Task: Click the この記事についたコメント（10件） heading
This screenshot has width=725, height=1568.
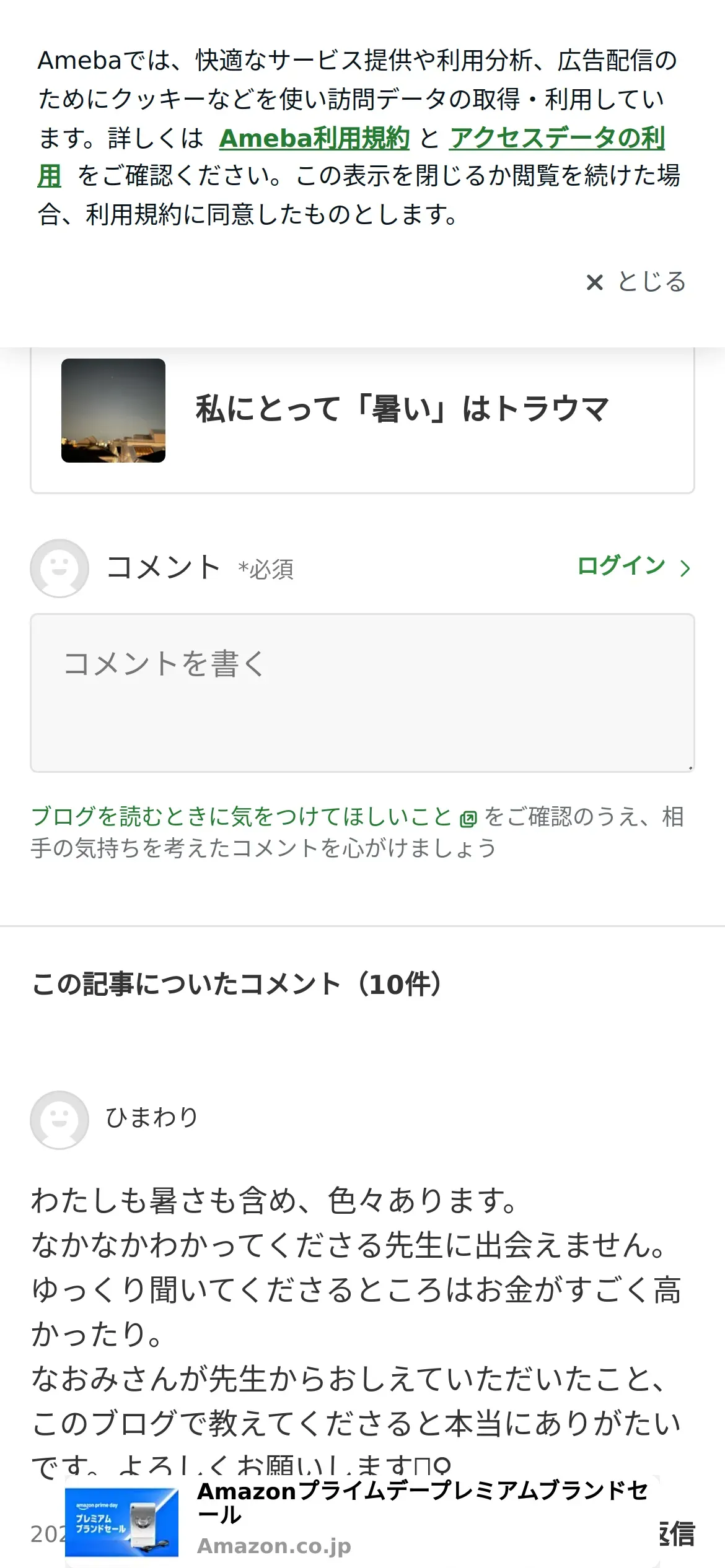Action: pyautogui.click(x=237, y=984)
